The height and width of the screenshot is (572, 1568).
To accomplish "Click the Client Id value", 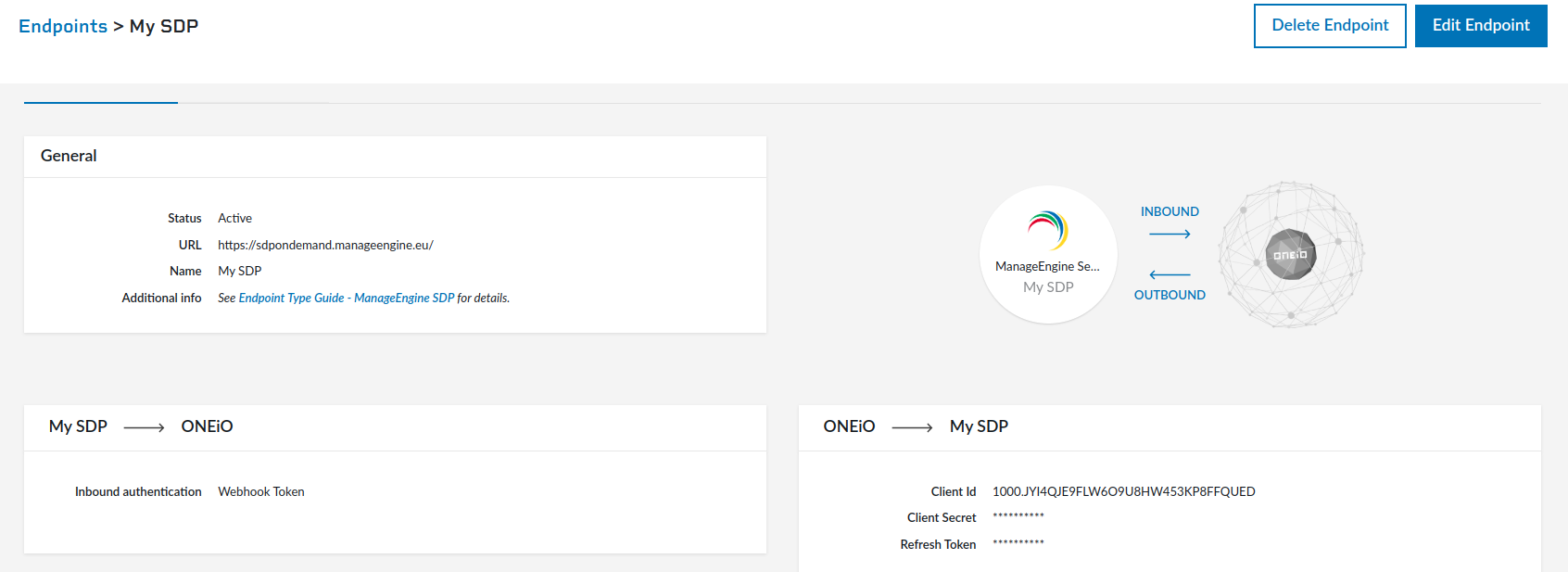I will (x=1124, y=491).
